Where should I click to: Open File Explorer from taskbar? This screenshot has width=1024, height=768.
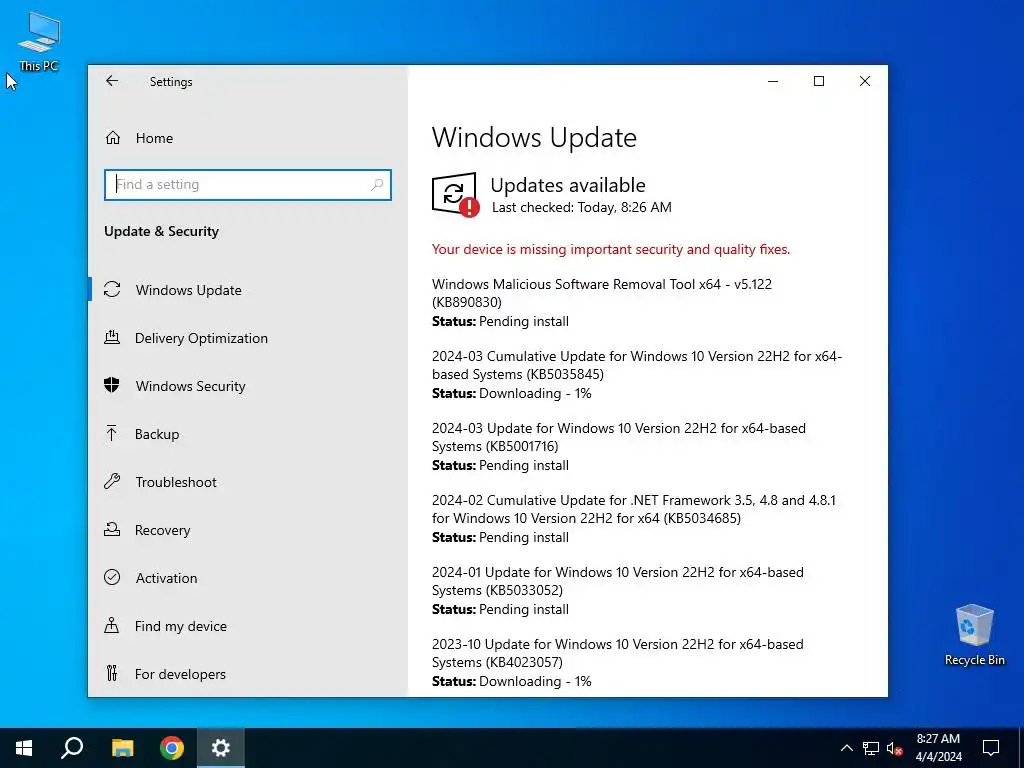122,748
